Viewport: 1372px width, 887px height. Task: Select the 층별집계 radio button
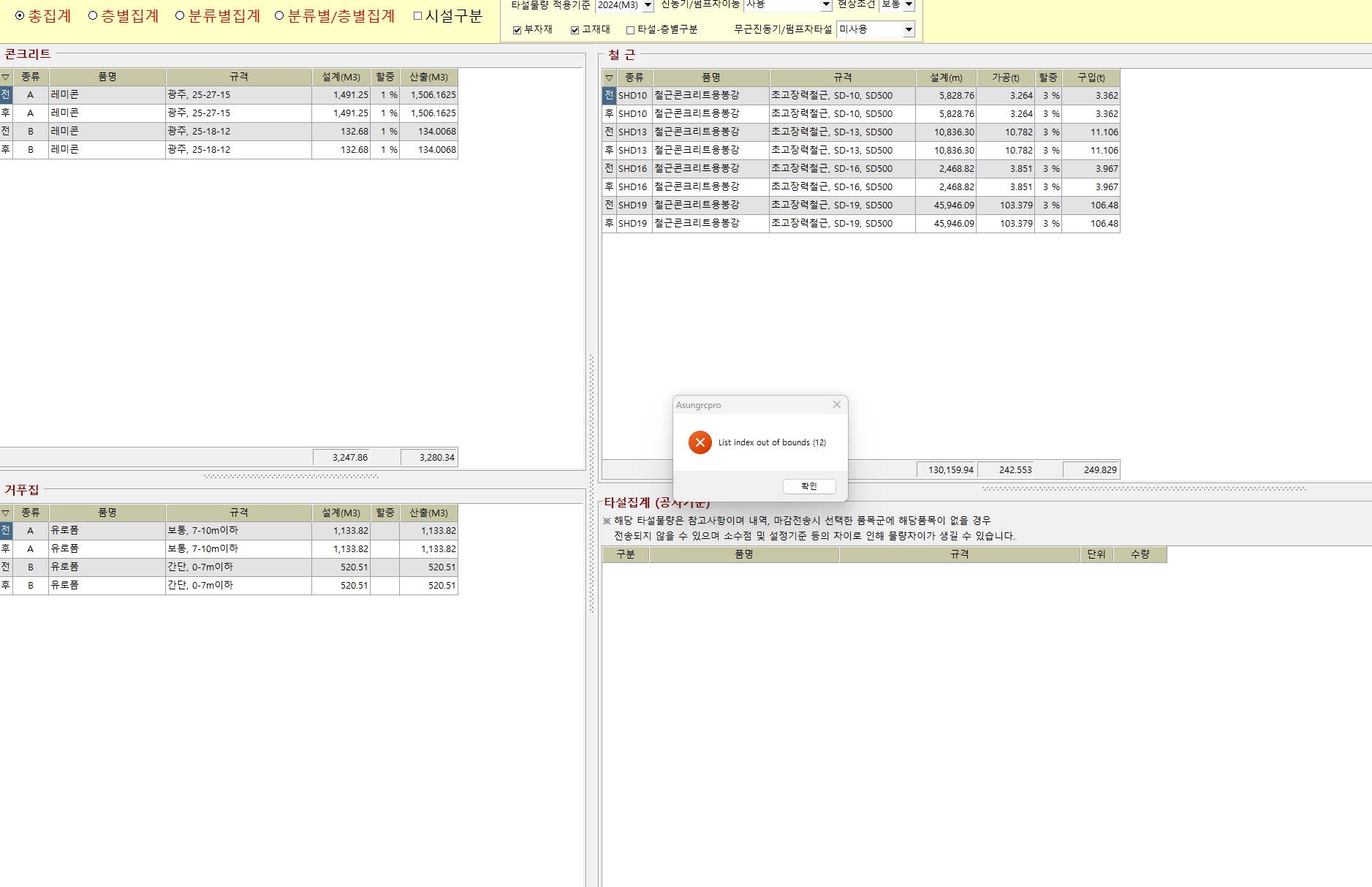point(93,16)
